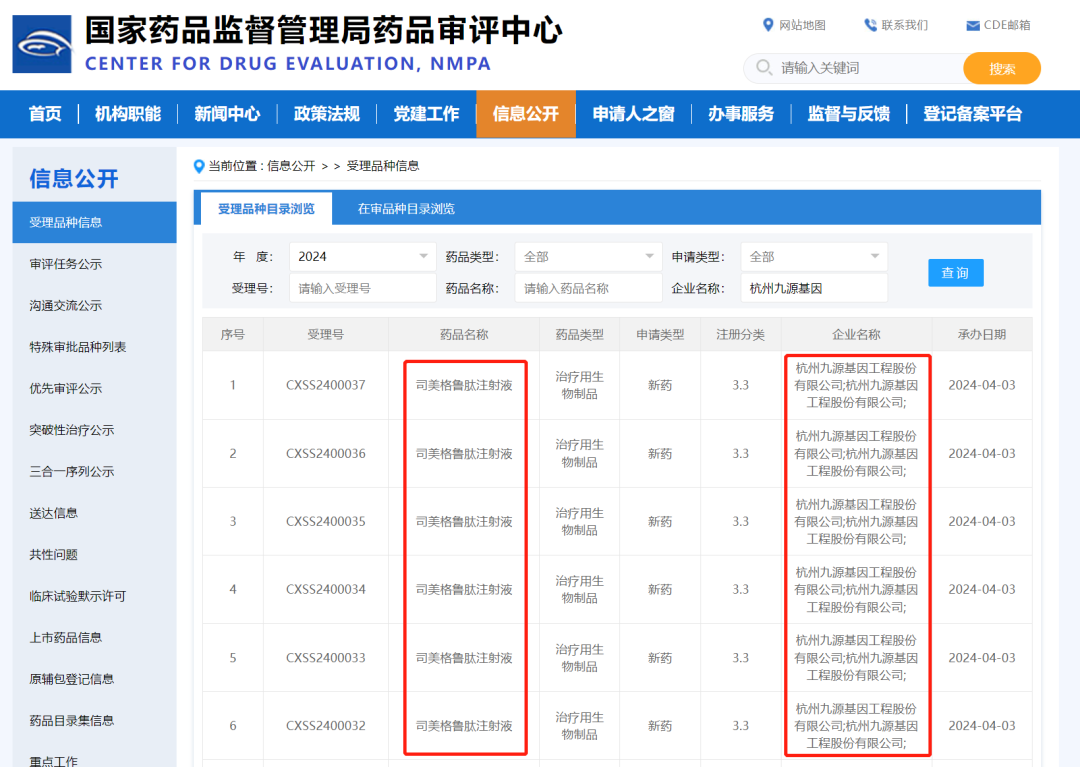Open 审评任务公示 in the sidebar
1080x767 pixels.
(x=66, y=264)
